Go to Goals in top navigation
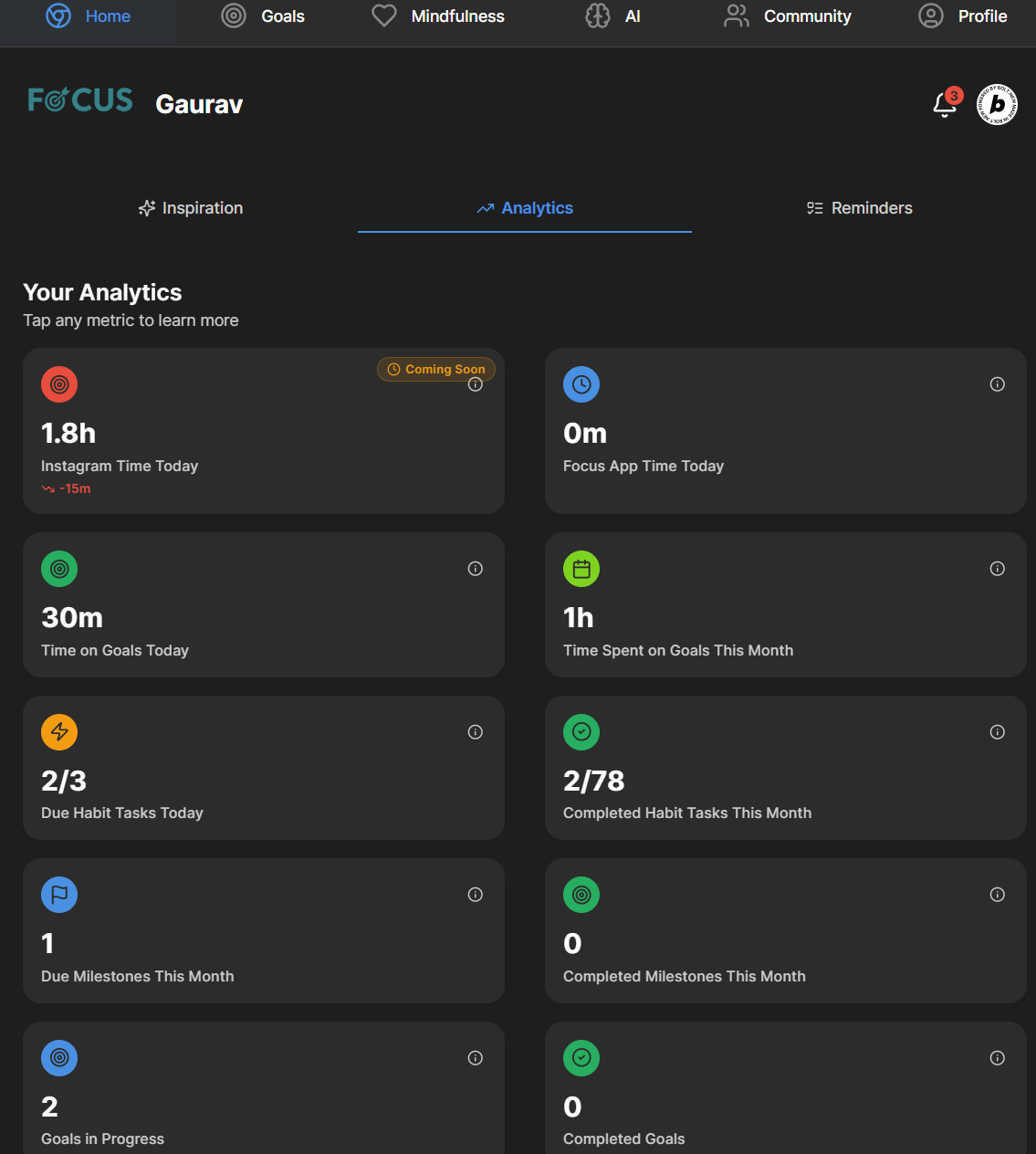 (264, 16)
